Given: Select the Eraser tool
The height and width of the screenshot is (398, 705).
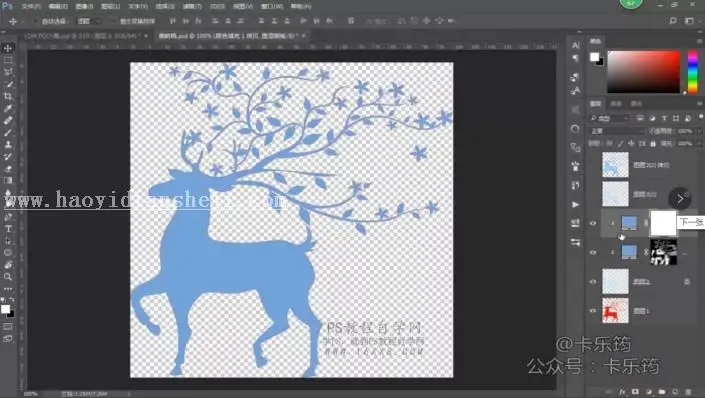Looking at the screenshot, I should pyautogui.click(x=8, y=169).
